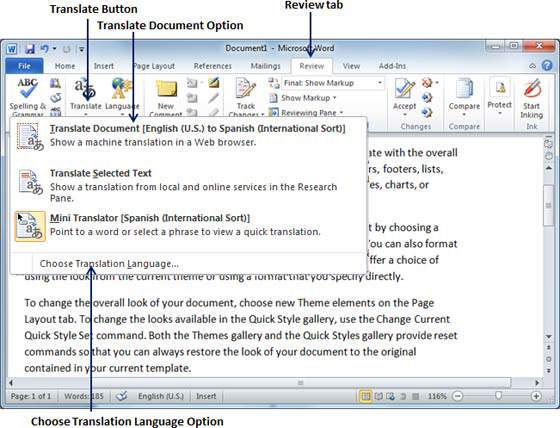
Task: Click the Compare documents icon
Action: point(464,89)
